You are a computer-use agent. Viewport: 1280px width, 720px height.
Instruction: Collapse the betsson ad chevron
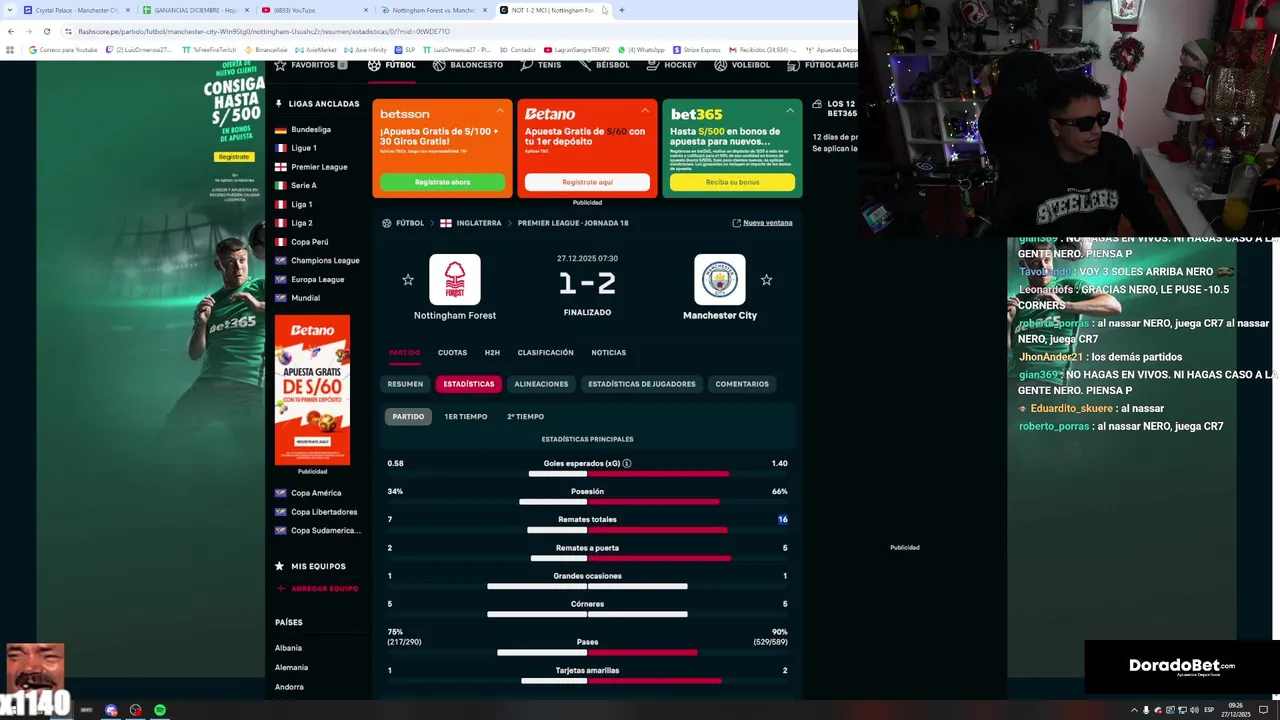coord(500,110)
